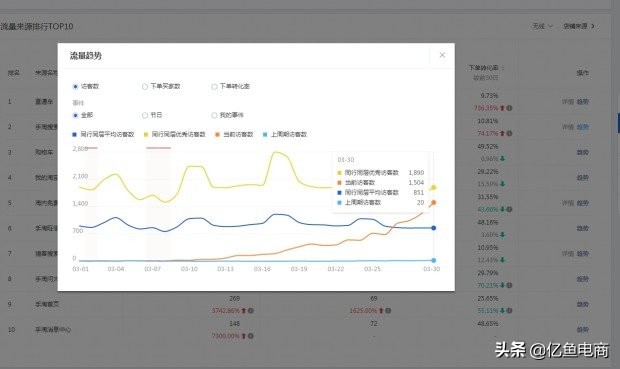Select the 下单买家数 radio button
620x369 pixels.
[145, 86]
